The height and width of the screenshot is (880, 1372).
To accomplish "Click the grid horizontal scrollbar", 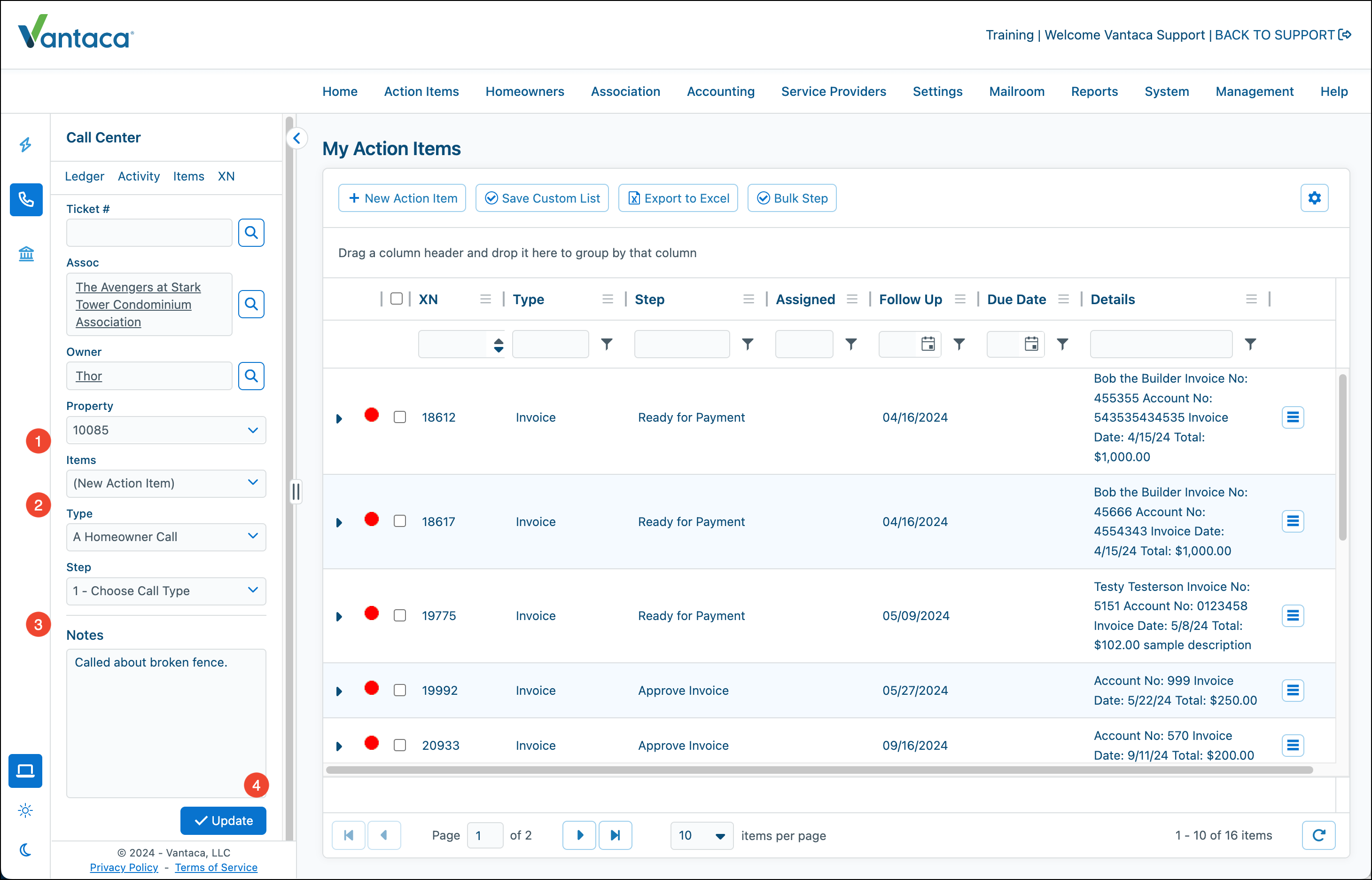I will (819, 770).
